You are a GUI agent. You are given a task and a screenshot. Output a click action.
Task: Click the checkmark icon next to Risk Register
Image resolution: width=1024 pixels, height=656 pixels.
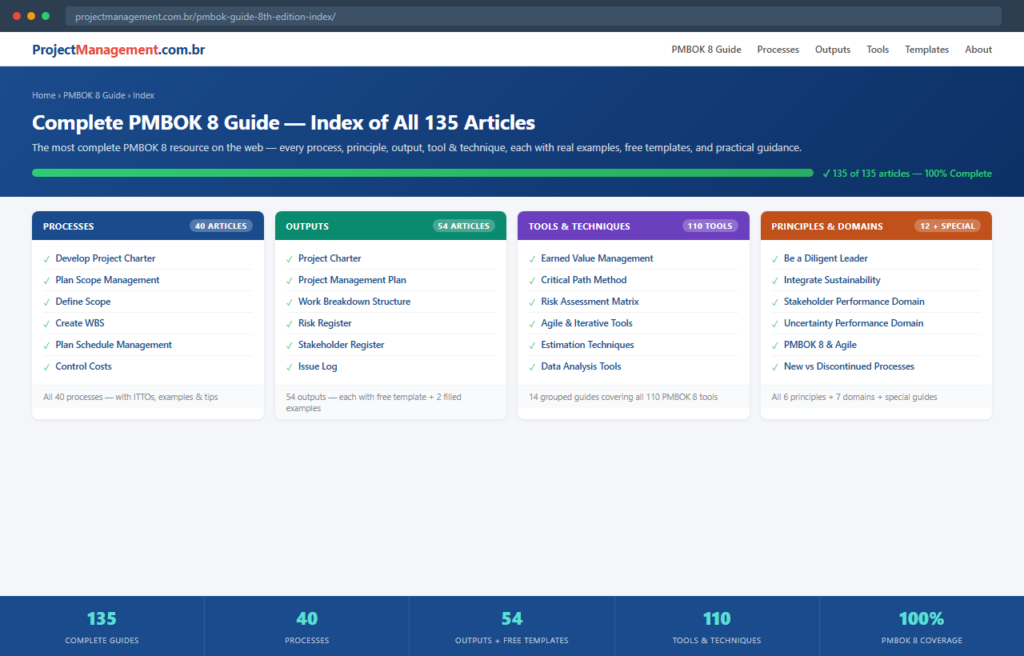point(290,324)
